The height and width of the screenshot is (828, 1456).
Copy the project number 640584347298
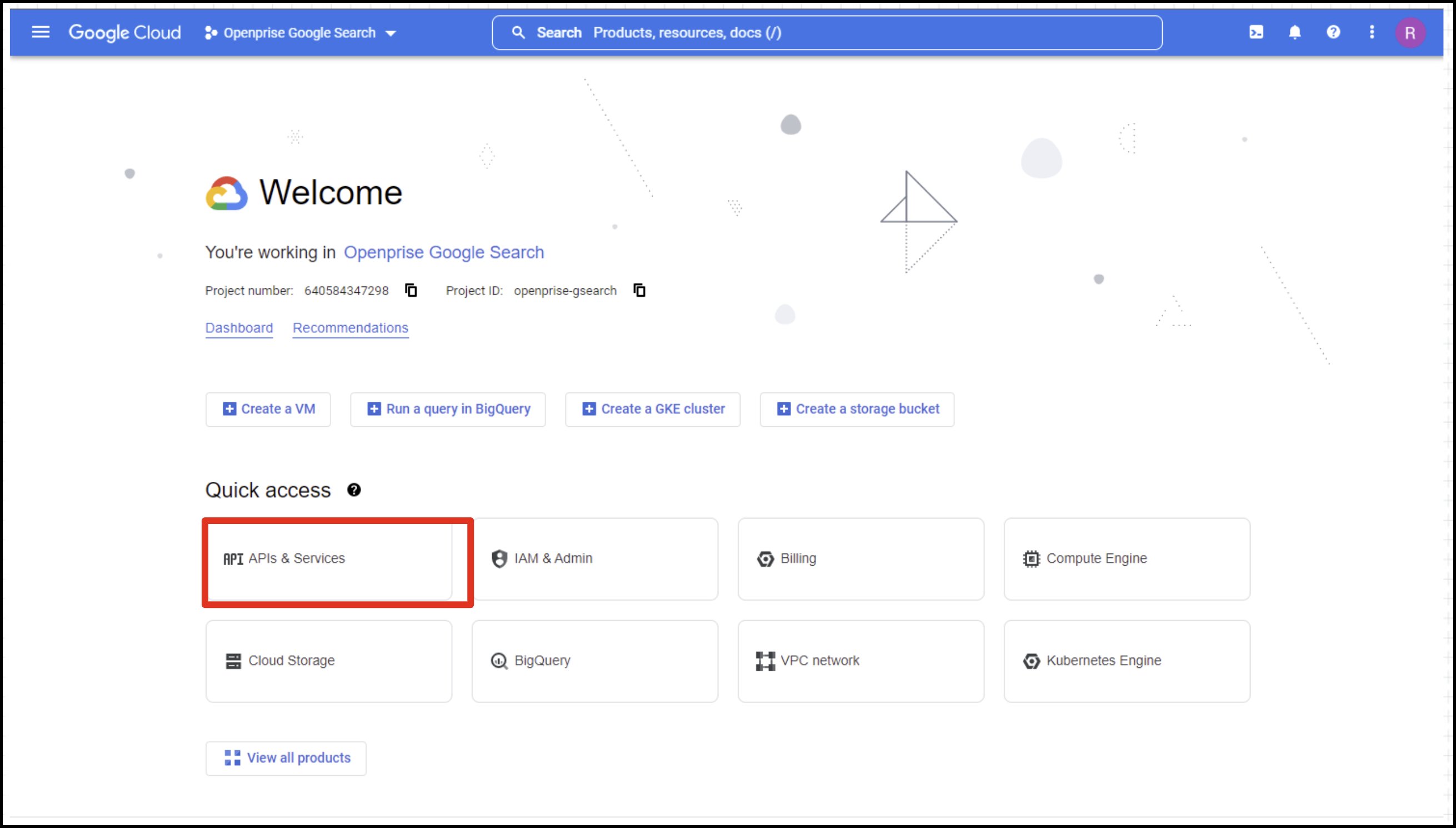(411, 290)
